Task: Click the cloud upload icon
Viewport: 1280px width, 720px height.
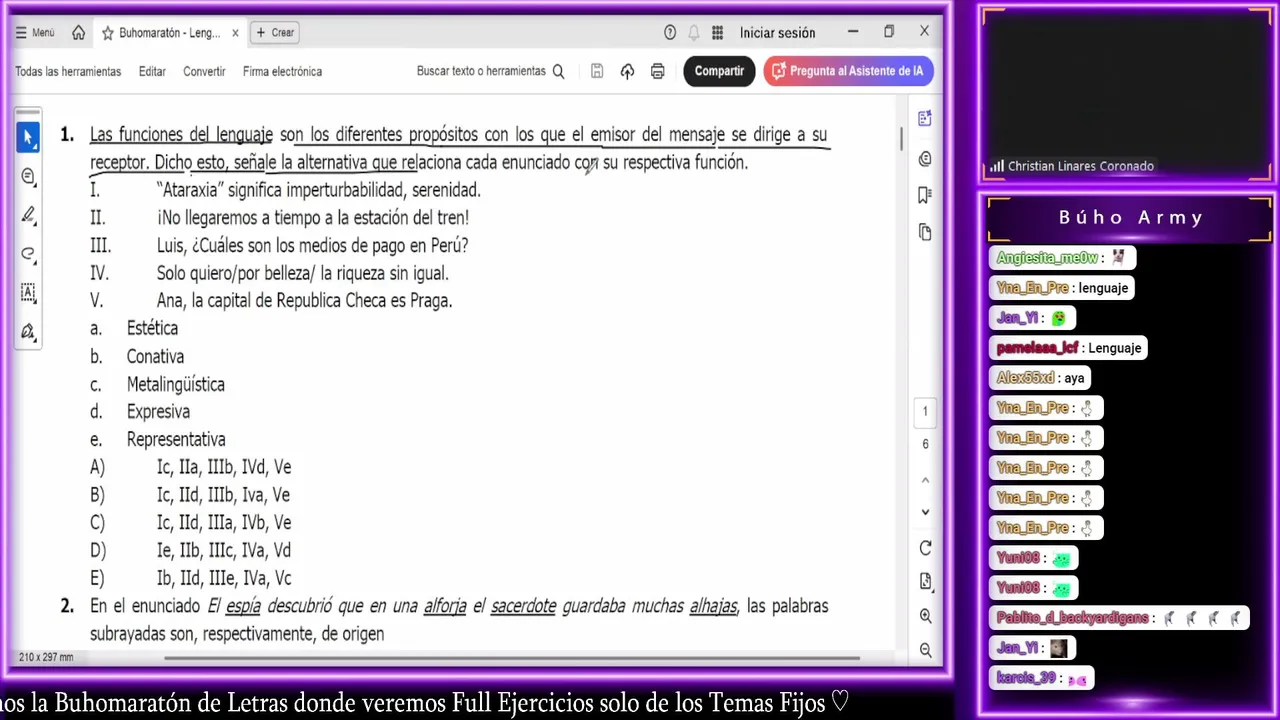Action: 627,71
